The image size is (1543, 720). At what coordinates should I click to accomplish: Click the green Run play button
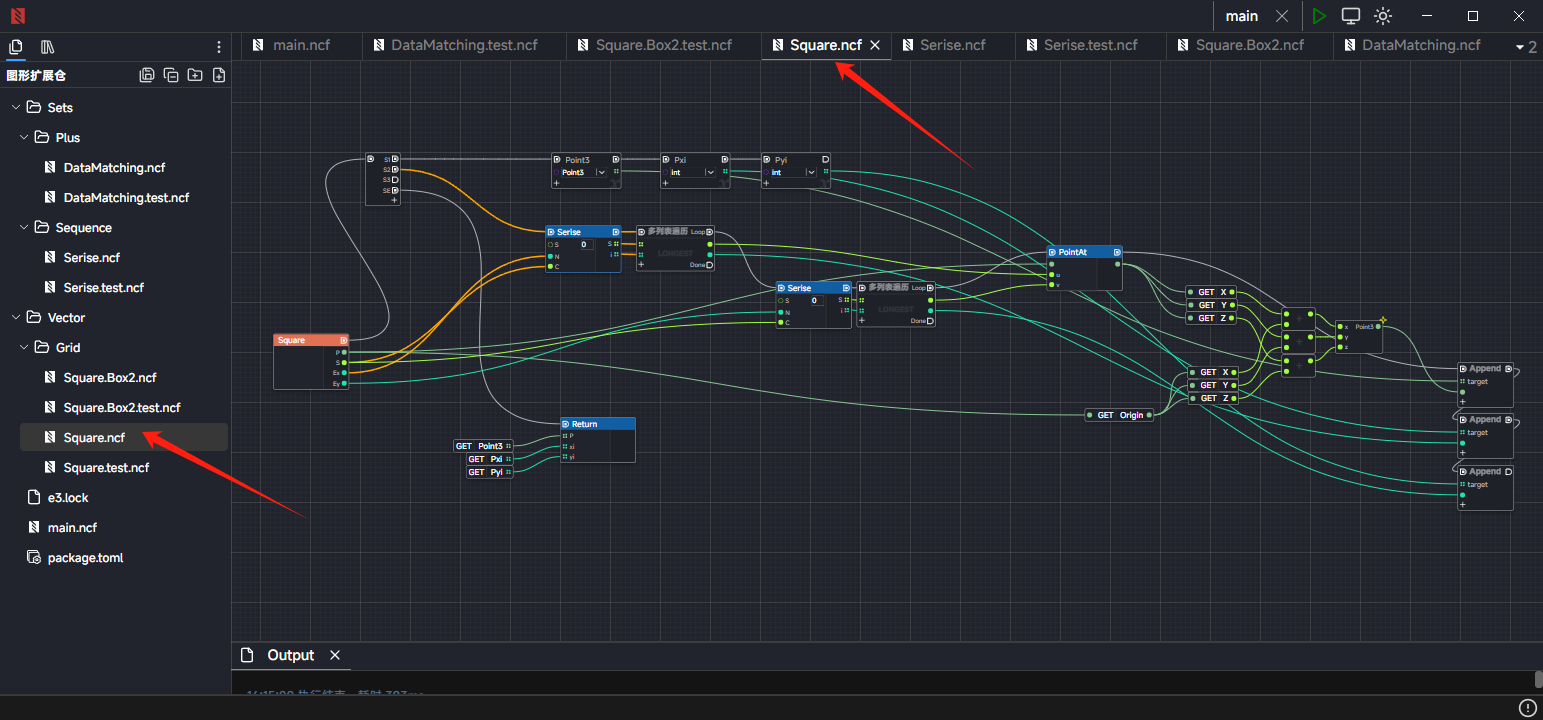pos(1319,16)
